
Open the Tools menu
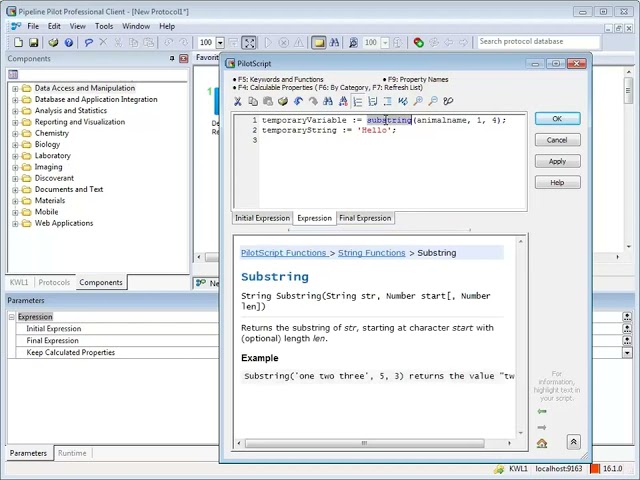pyautogui.click(x=104, y=26)
